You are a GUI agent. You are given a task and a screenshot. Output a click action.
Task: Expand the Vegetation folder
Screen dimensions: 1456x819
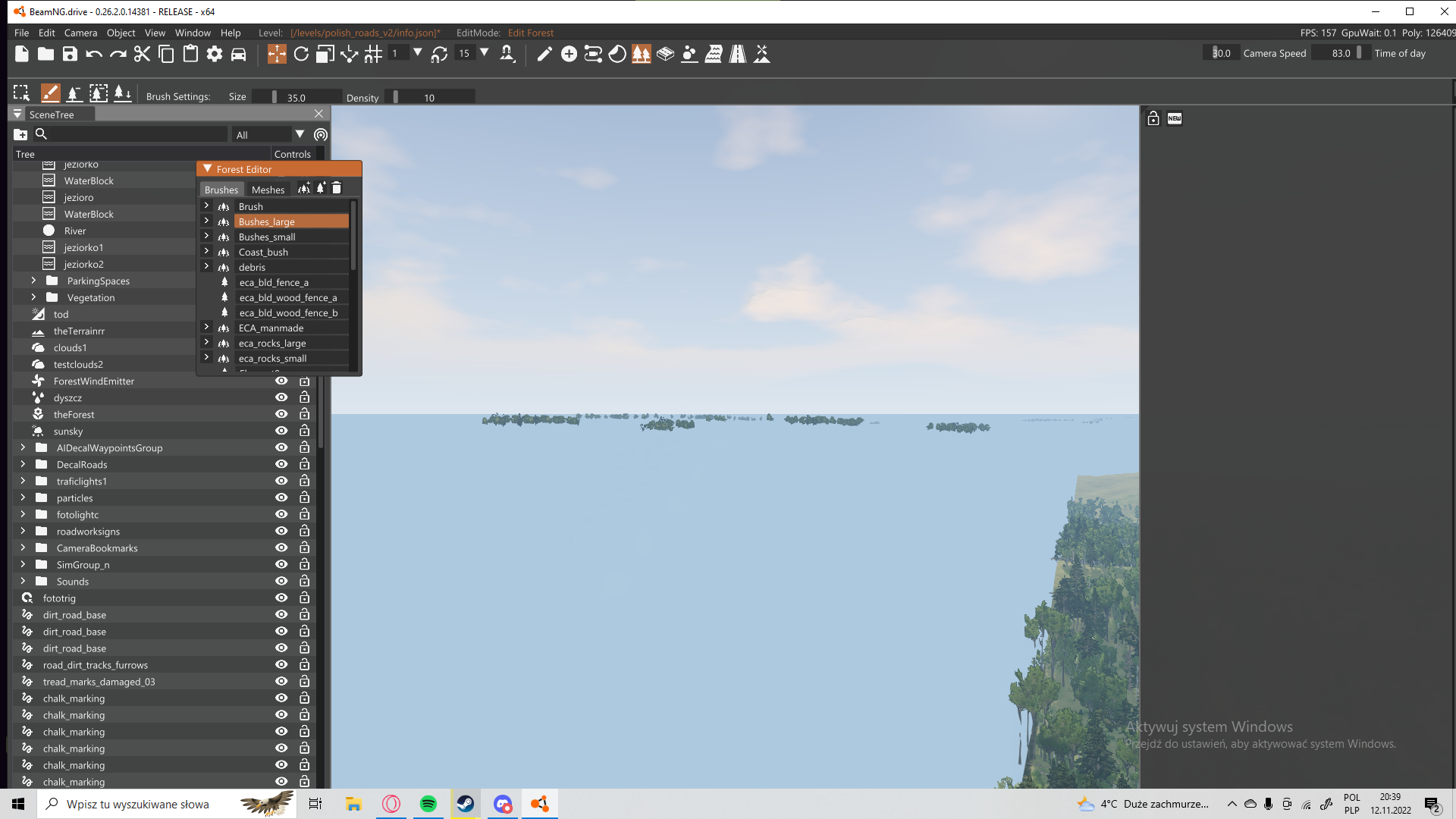(33, 297)
